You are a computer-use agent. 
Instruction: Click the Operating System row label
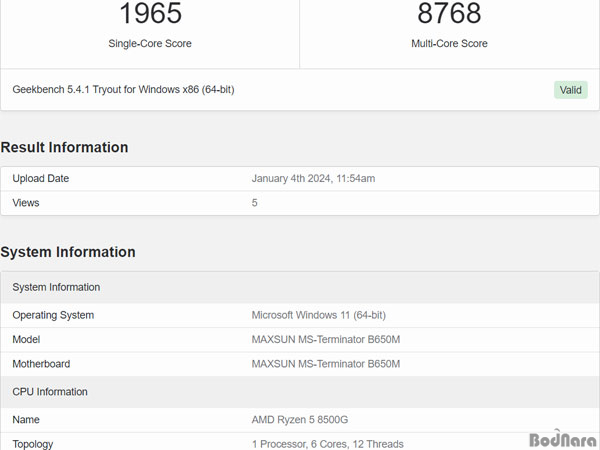pyautogui.click(x=53, y=315)
